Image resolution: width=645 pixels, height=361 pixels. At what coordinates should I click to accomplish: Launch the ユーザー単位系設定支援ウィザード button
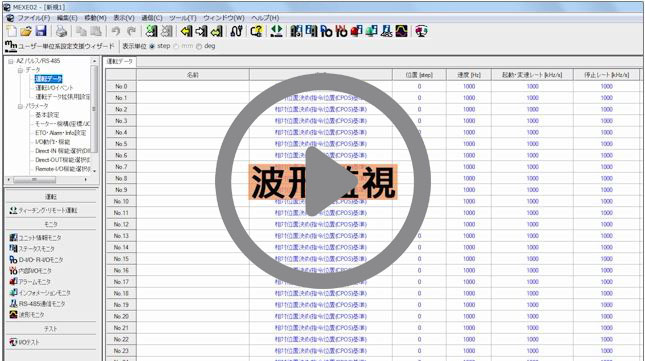click(x=60, y=46)
